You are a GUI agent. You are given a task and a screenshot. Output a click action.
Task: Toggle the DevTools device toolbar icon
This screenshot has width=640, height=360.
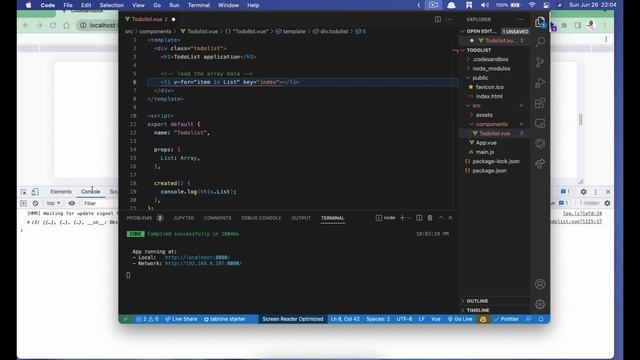click(x=35, y=192)
